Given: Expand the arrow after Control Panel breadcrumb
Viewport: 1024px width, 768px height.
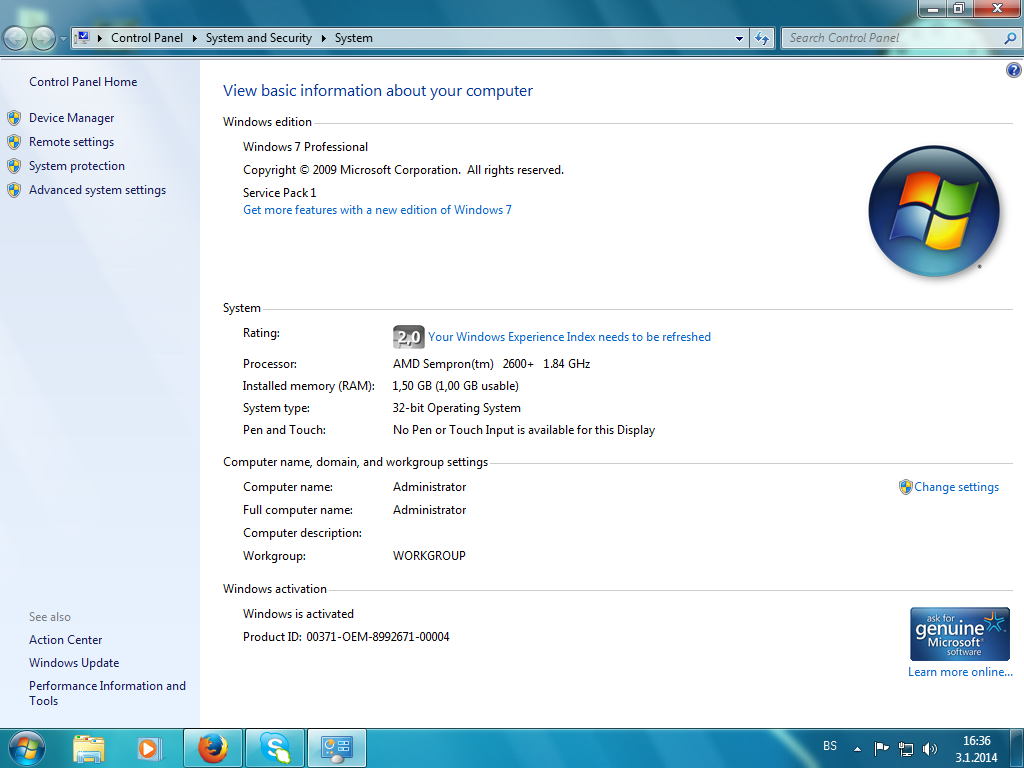Looking at the screenshot, I should [195, 38].
